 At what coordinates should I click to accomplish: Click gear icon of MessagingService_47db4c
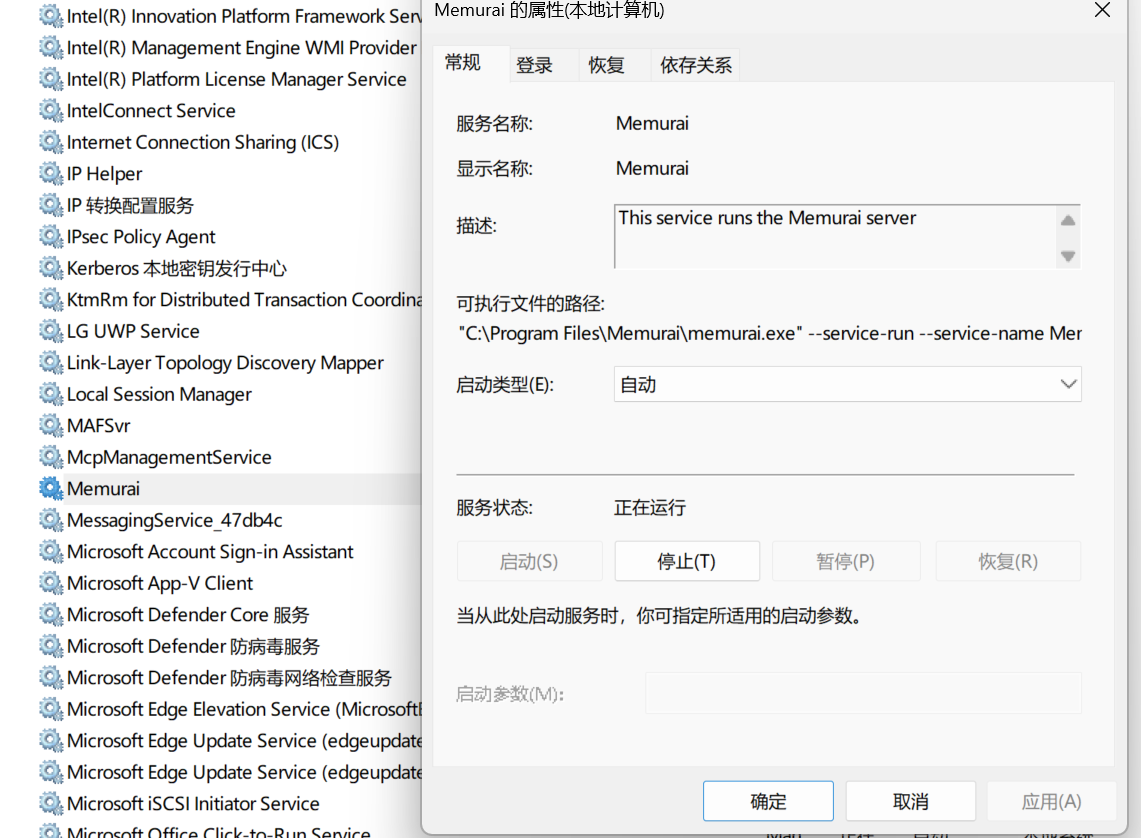point(51,520)
